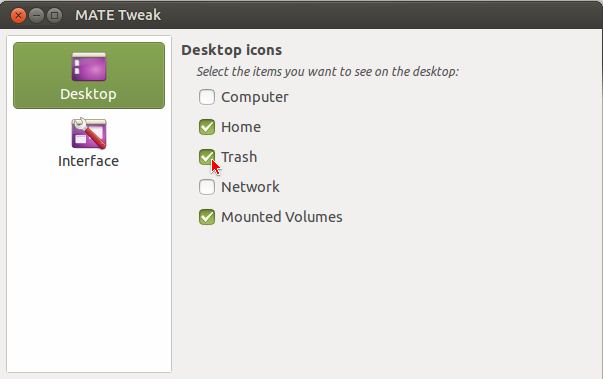Click the MATE Tweak title bar text
The width and height of the screenshot is (603, 379).
[118, 15]
